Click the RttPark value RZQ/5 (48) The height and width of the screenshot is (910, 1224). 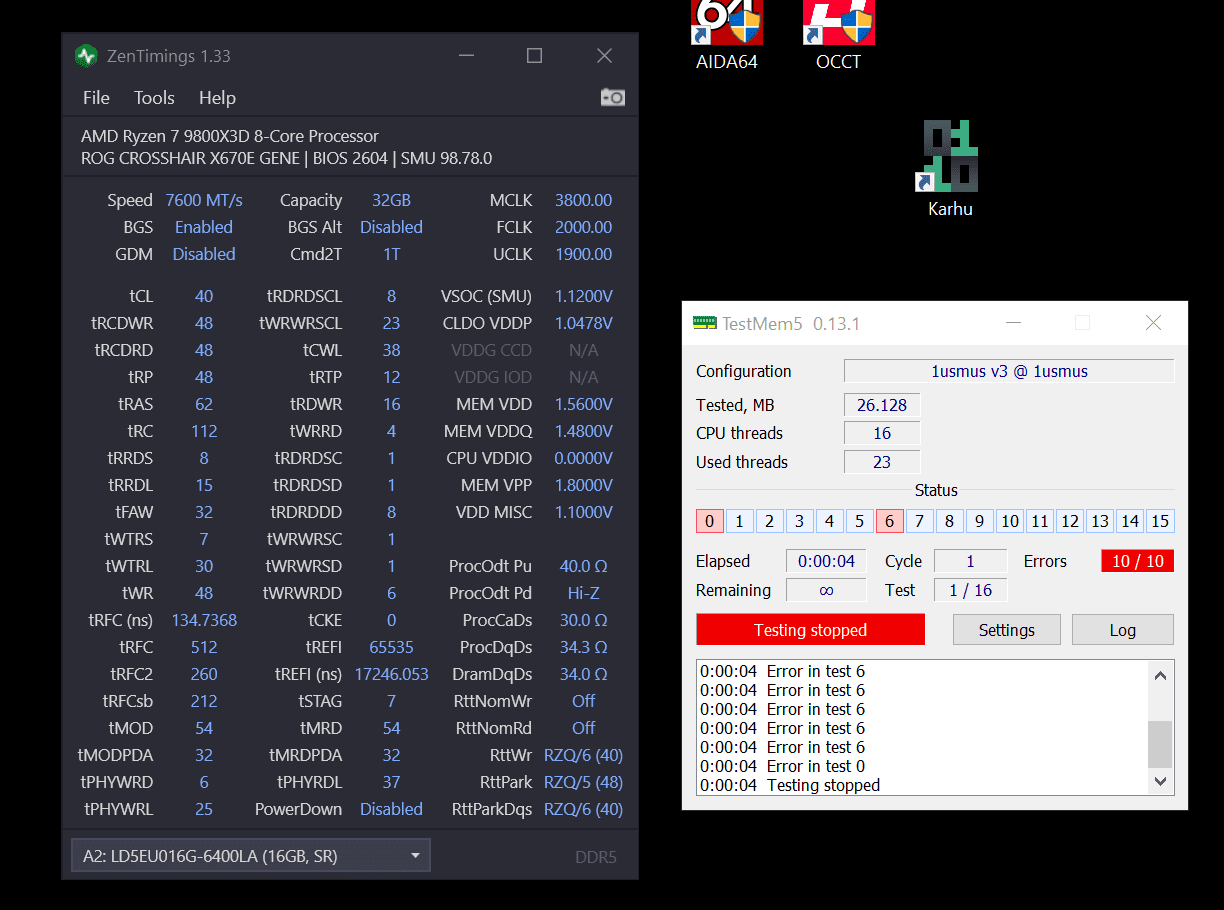click(583, 782)
